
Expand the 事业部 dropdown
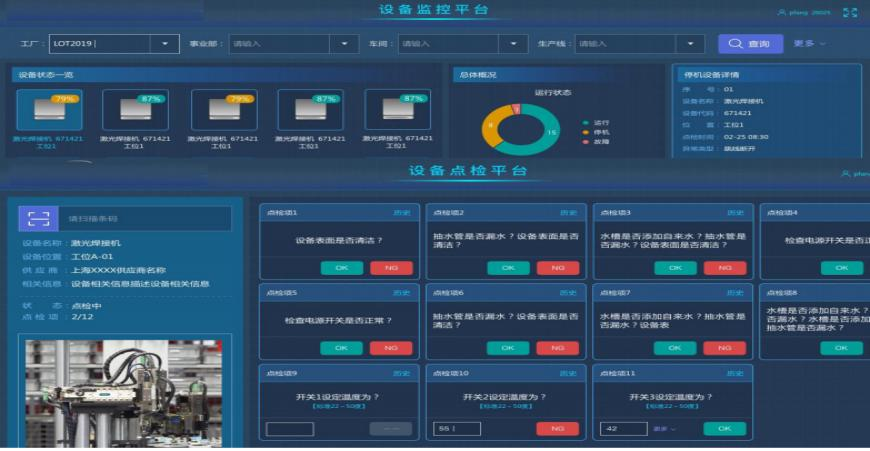tap(344, 44)
